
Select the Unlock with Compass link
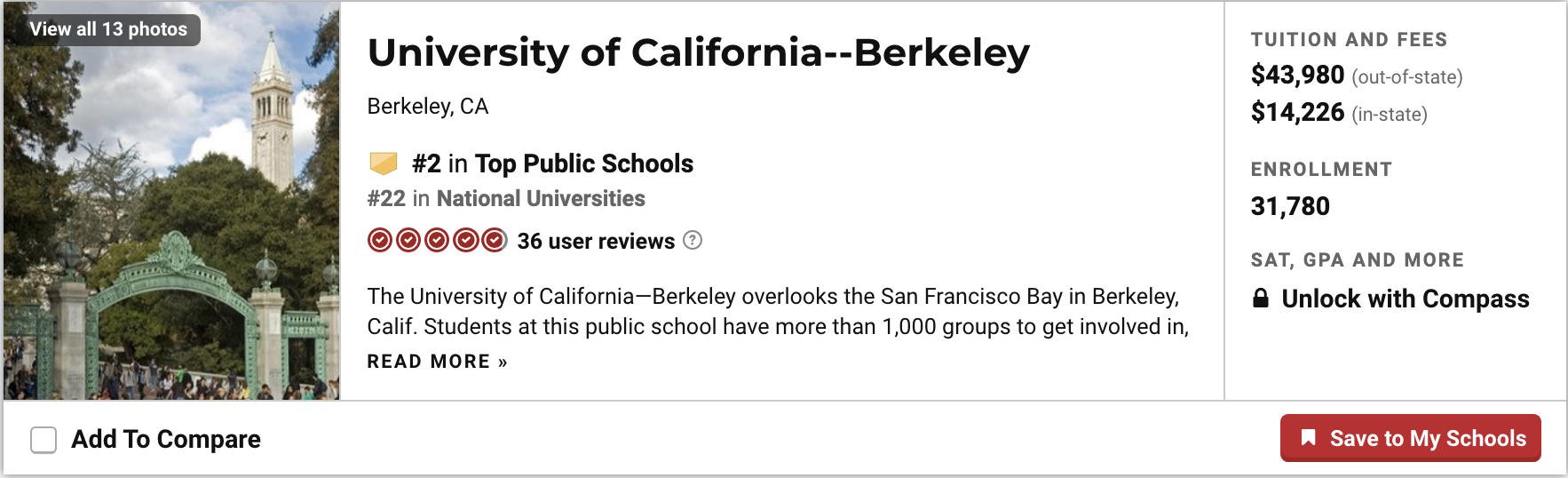pyautogui.click(x=1405, y=299)
